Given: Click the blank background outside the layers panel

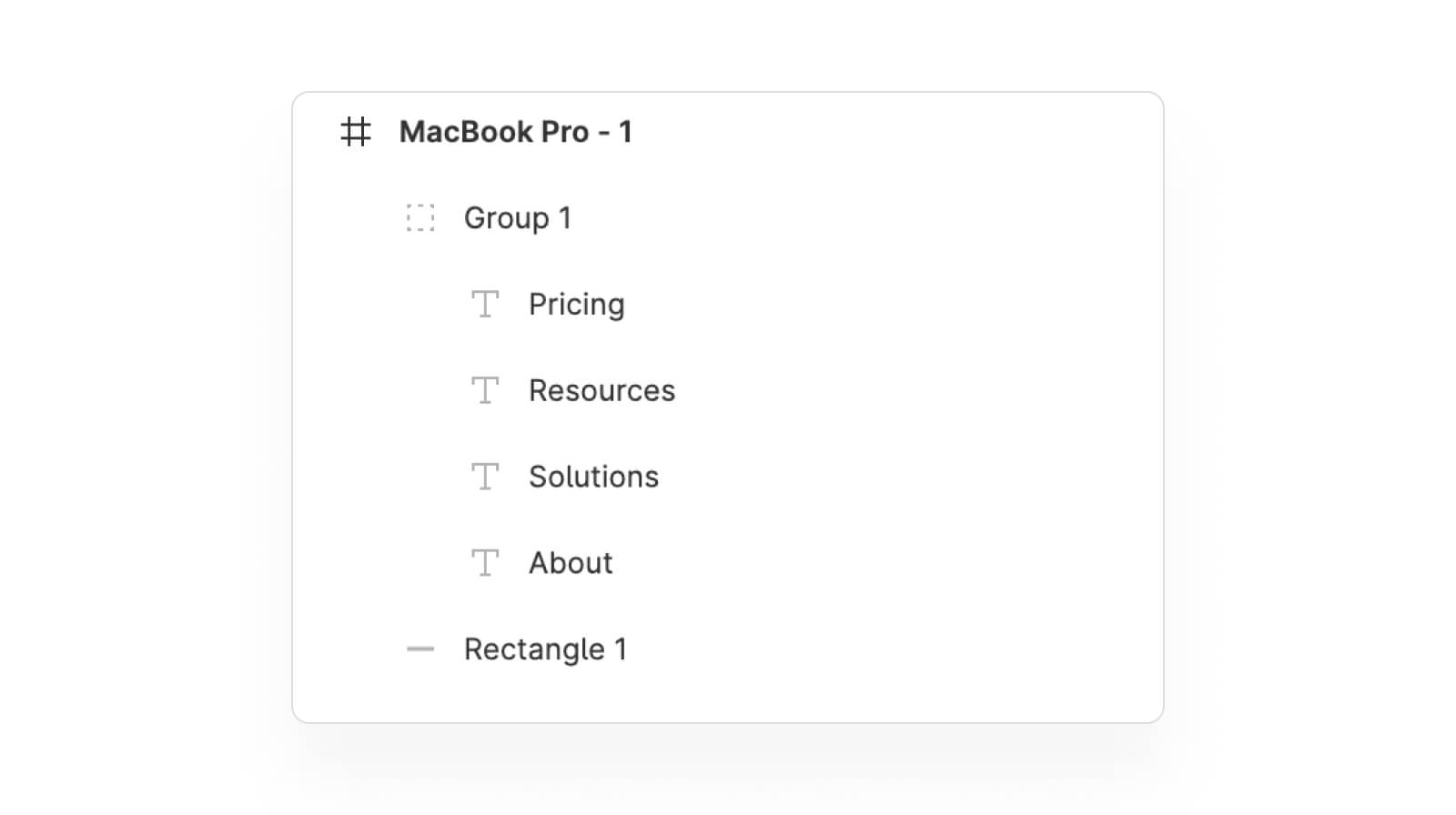Looking at the screenshot, I should (x=136, y=409).
